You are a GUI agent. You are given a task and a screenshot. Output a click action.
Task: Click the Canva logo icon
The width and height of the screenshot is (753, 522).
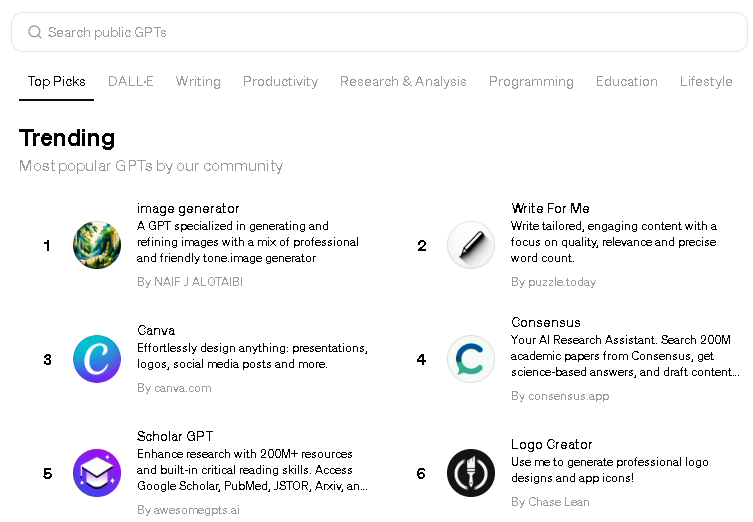point(97,359)
